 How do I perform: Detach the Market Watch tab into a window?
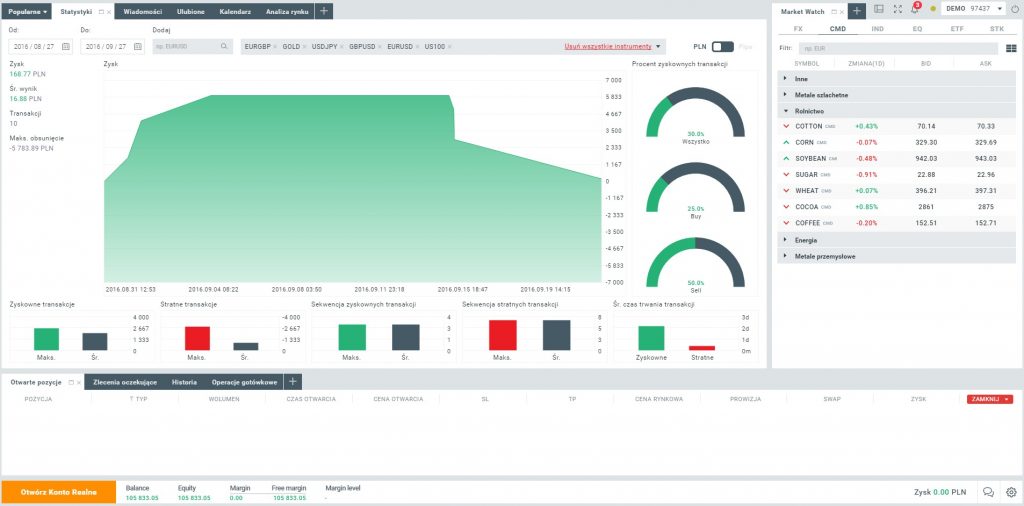834,12
